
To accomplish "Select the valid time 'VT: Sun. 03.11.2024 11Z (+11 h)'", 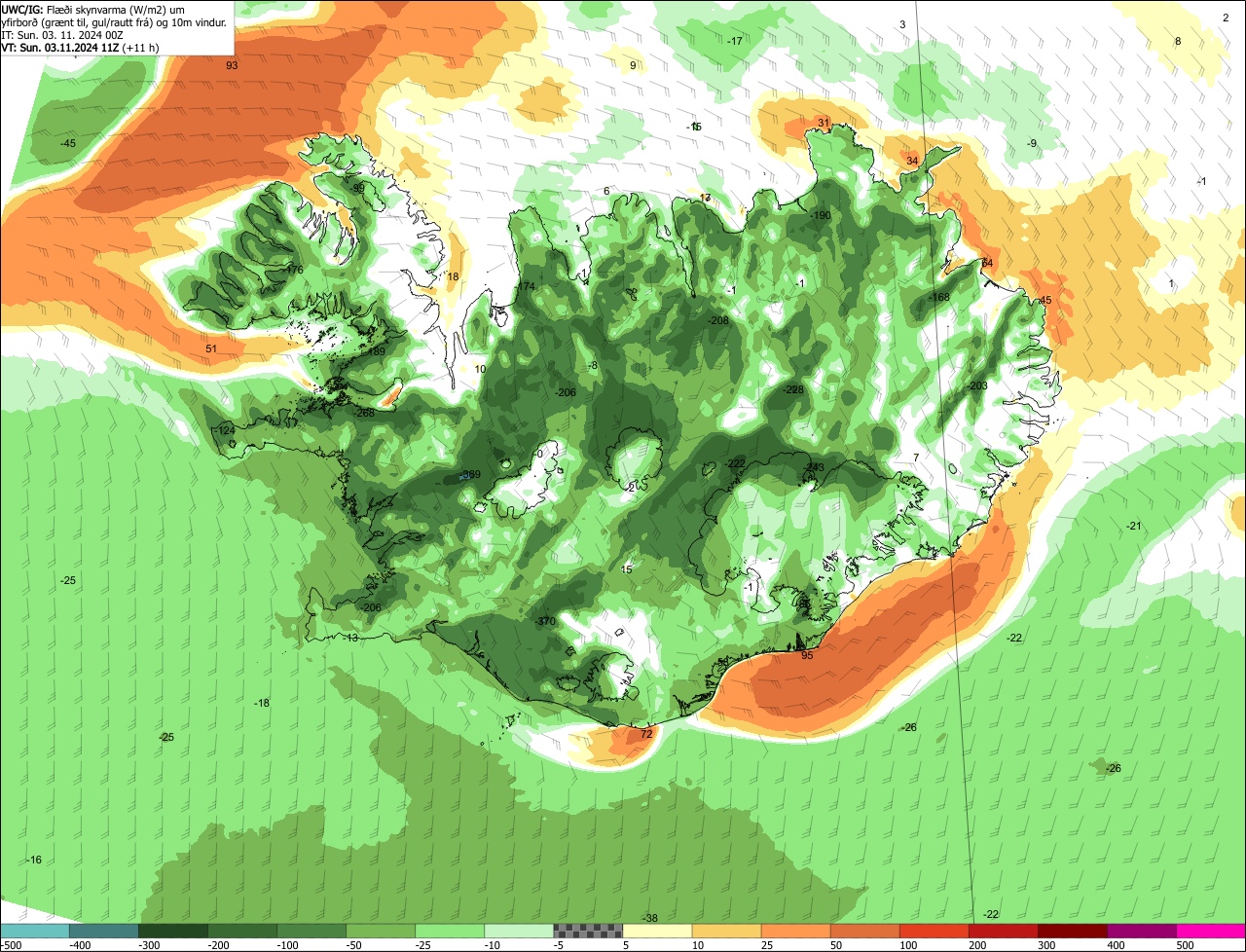I will (x=81, y=47).
